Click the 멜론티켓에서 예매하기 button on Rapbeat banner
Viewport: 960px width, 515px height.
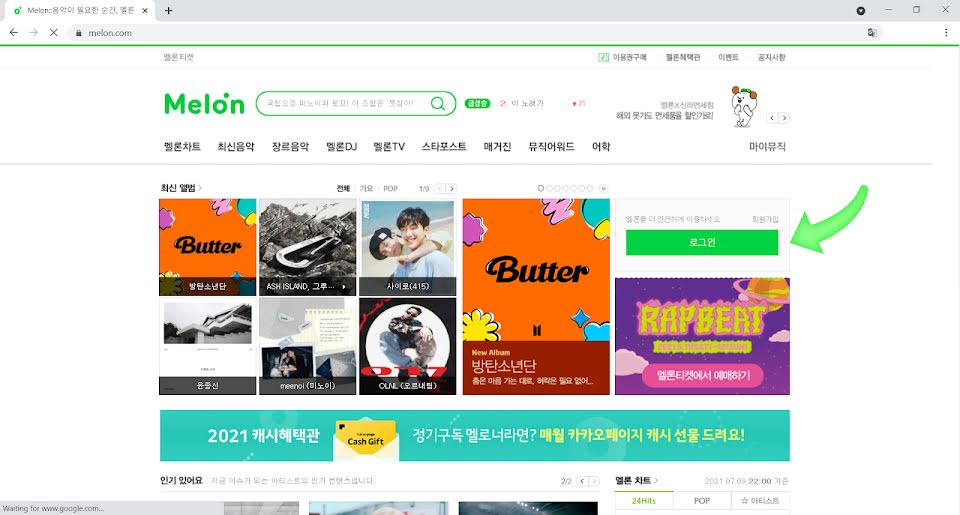(702, 375)
